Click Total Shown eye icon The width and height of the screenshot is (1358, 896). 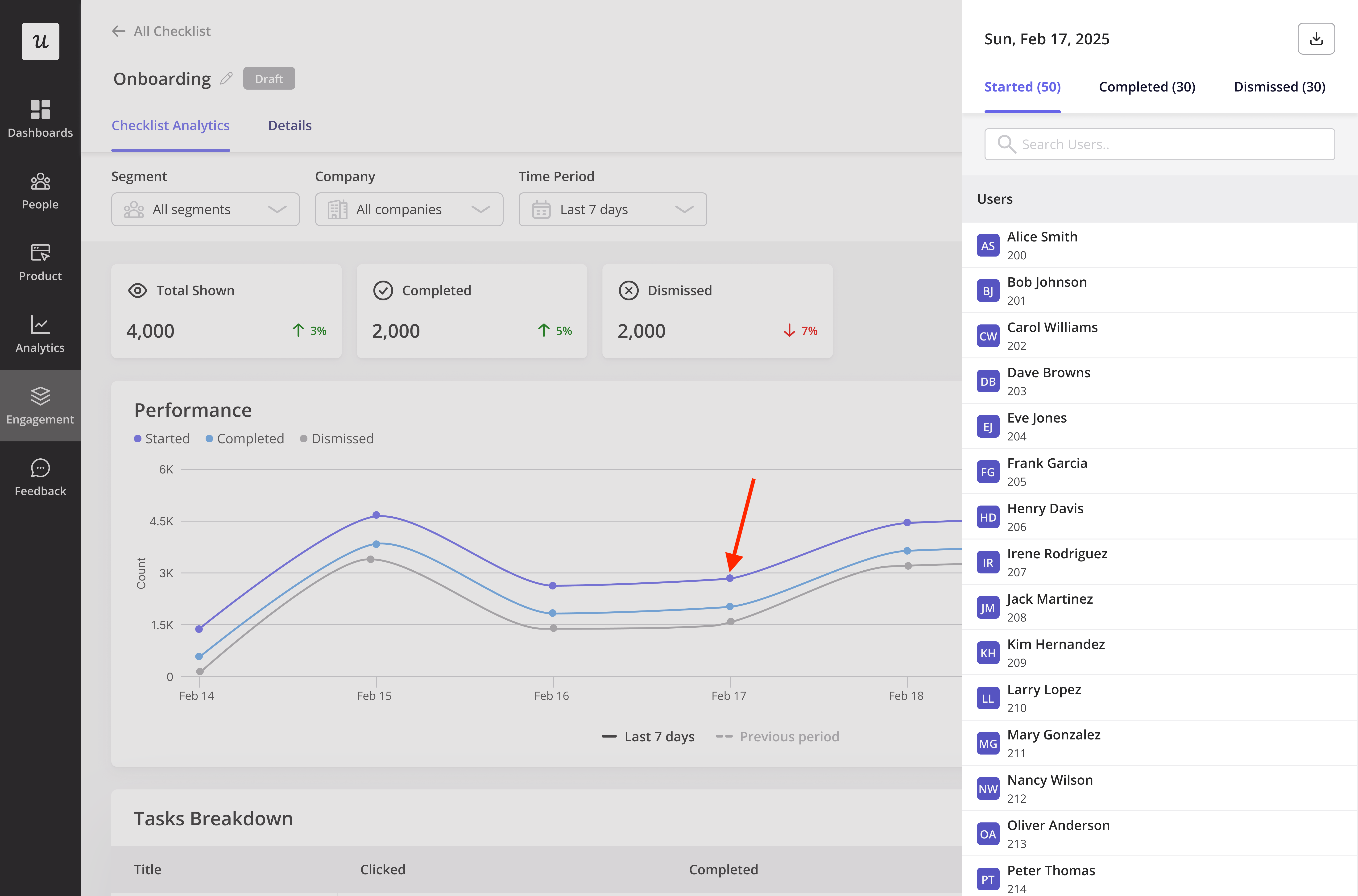coord(138,290)
